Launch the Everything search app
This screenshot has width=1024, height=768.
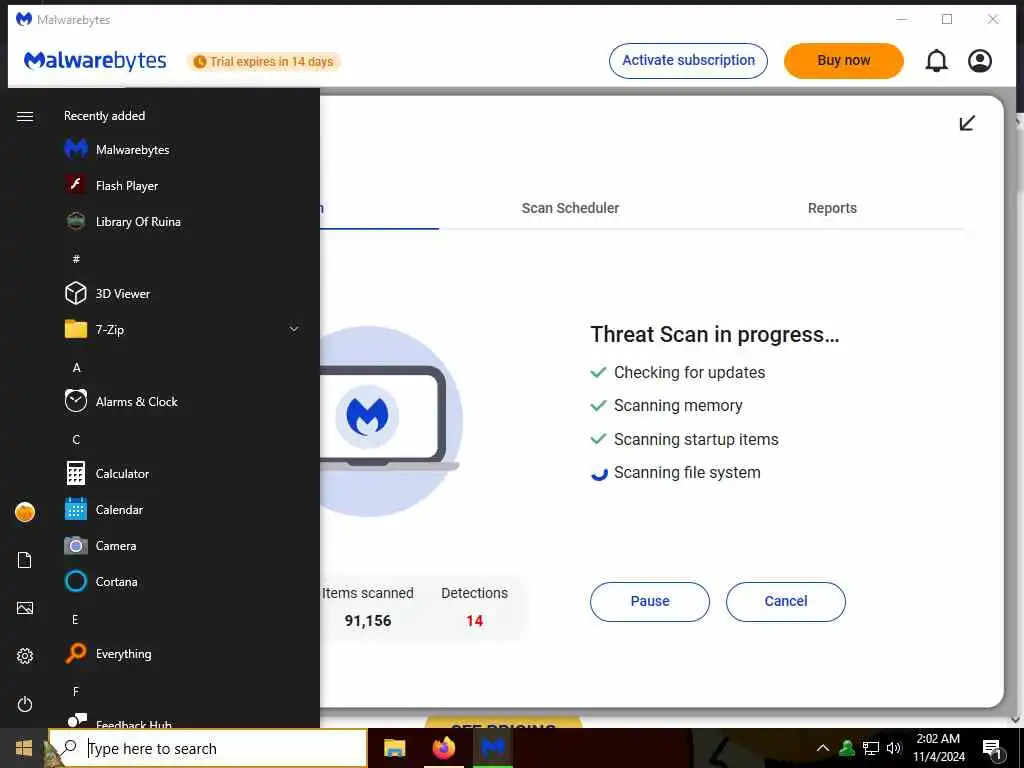(x=182, y=653)
